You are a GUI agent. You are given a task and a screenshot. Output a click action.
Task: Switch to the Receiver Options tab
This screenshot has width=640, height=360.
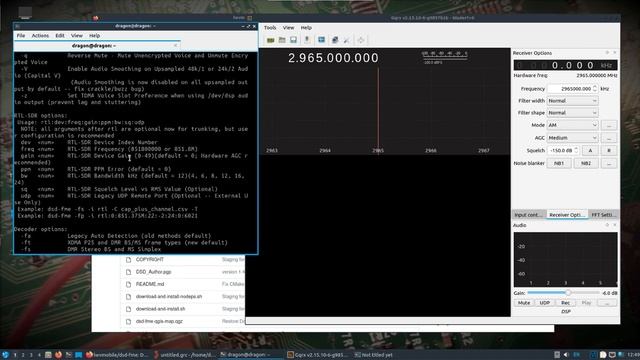pos(567,215)
